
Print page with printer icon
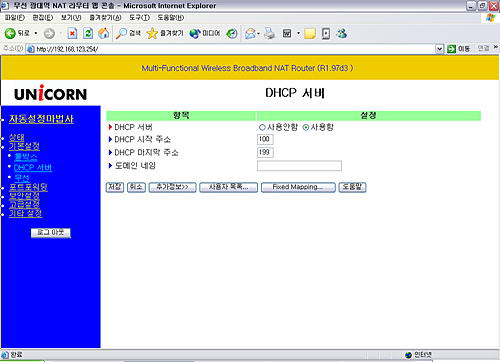point(269,33)
